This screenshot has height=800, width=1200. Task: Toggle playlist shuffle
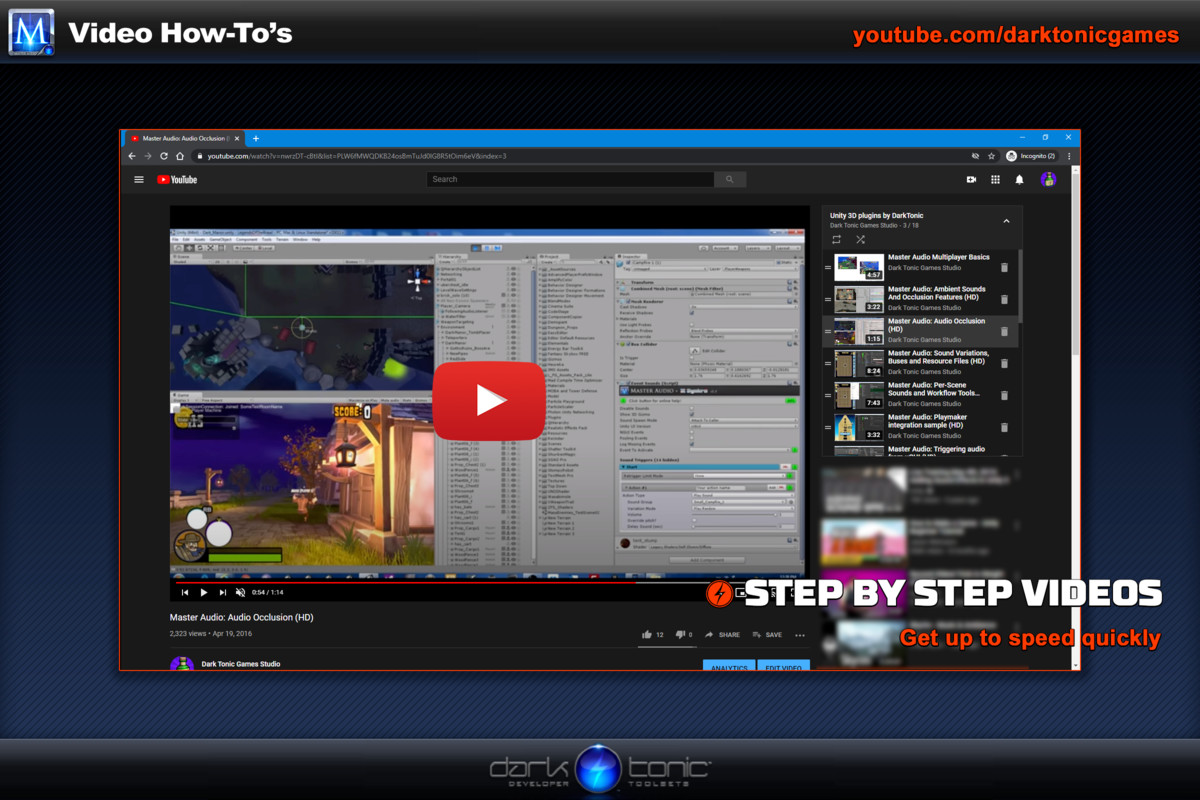point(860,240)
